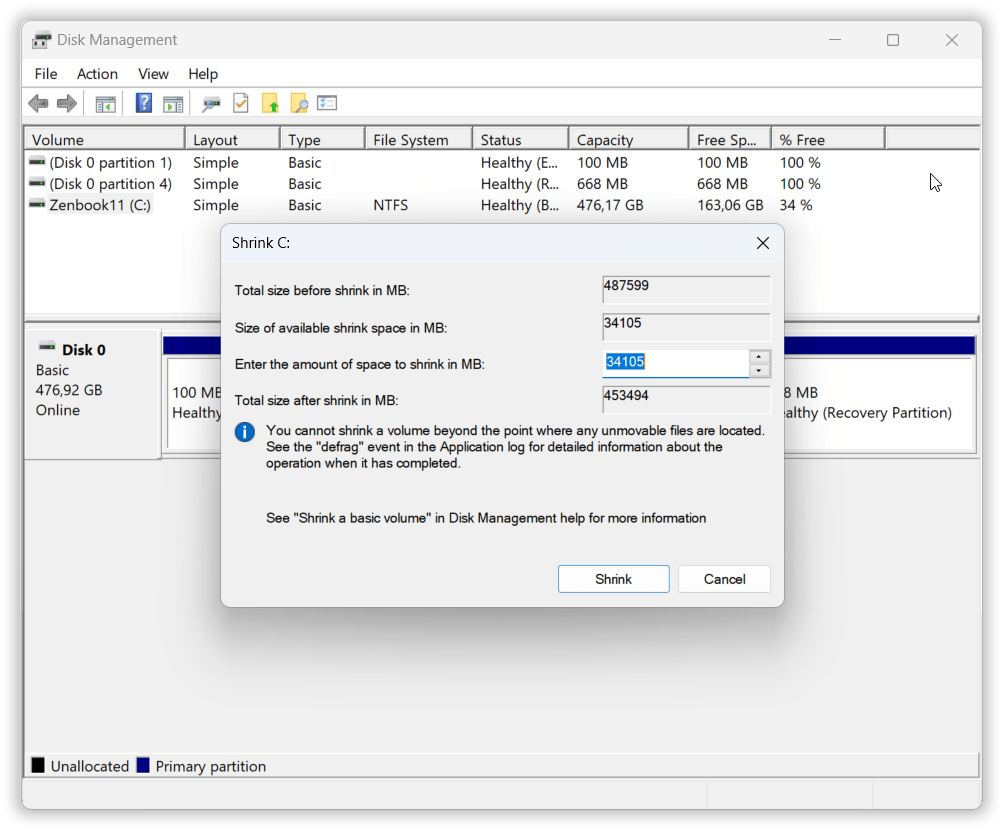1003x830 pixels.
Task: Click the yellow page with magnifier icon
Action: [298, 103]
